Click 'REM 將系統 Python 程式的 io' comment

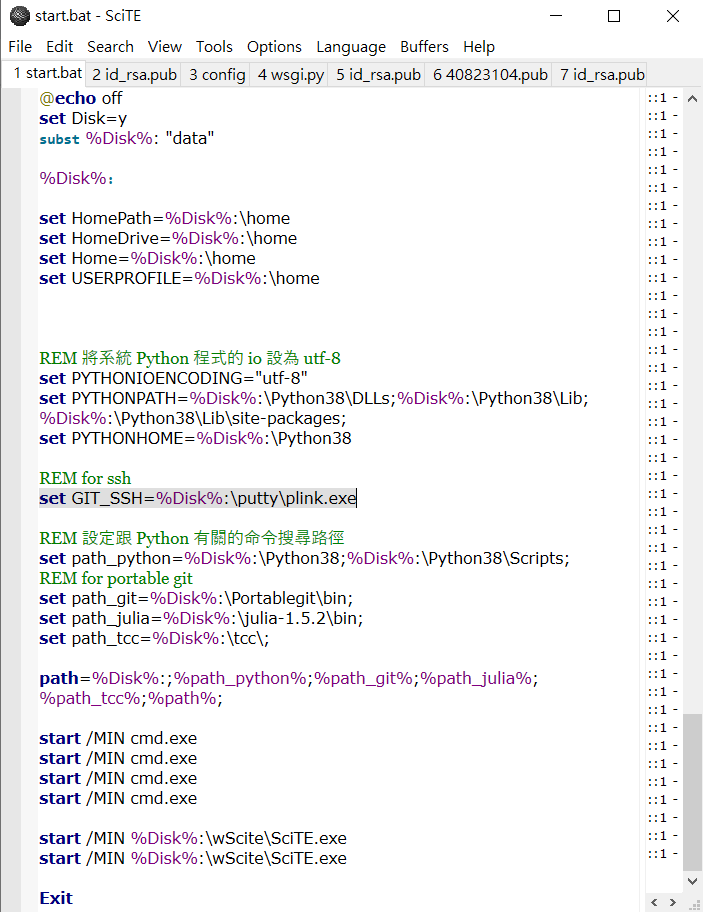click(190, 358)
